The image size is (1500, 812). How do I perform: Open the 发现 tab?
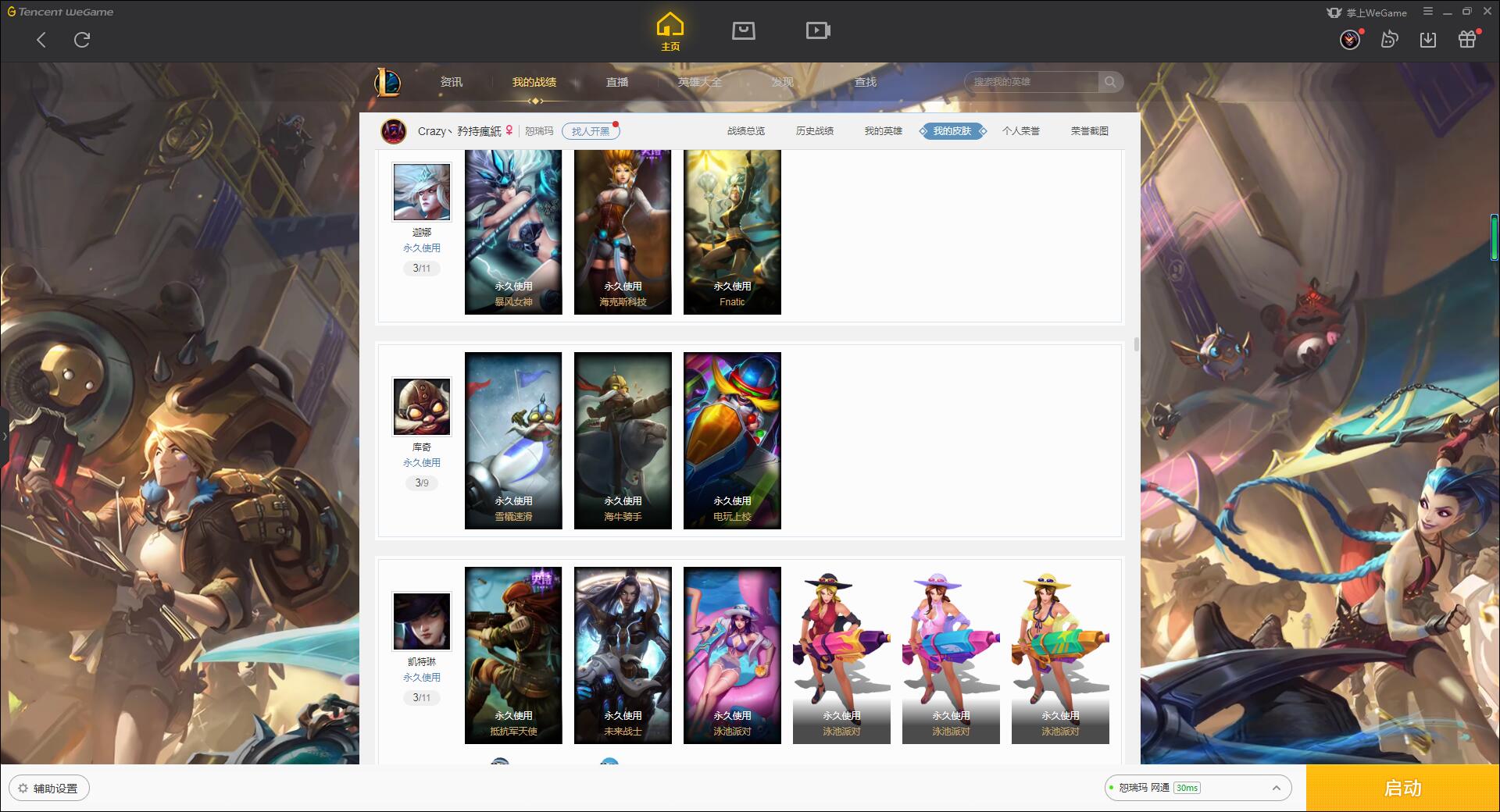pos(783,82)
